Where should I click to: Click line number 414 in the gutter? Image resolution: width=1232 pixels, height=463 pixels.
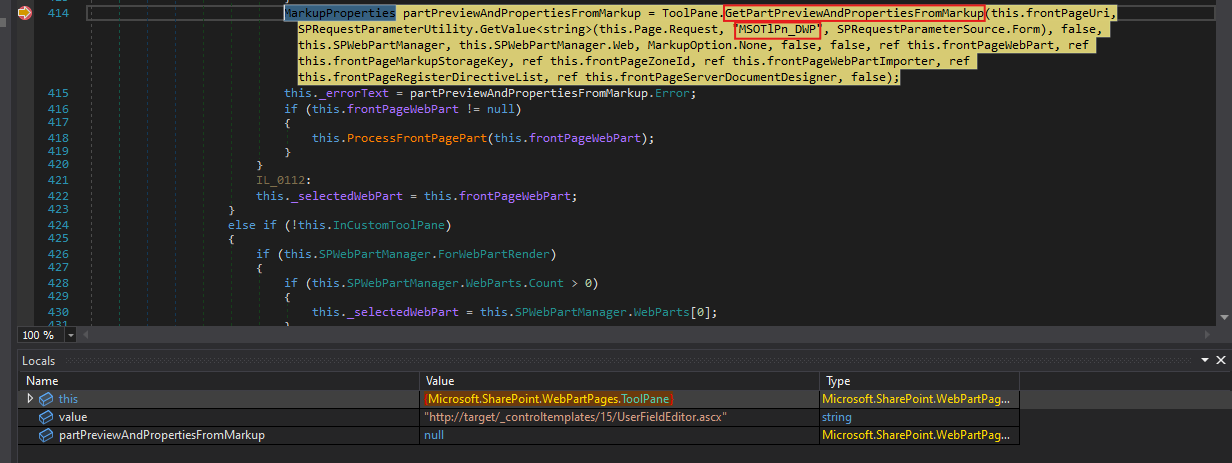[x=58, y=13]
